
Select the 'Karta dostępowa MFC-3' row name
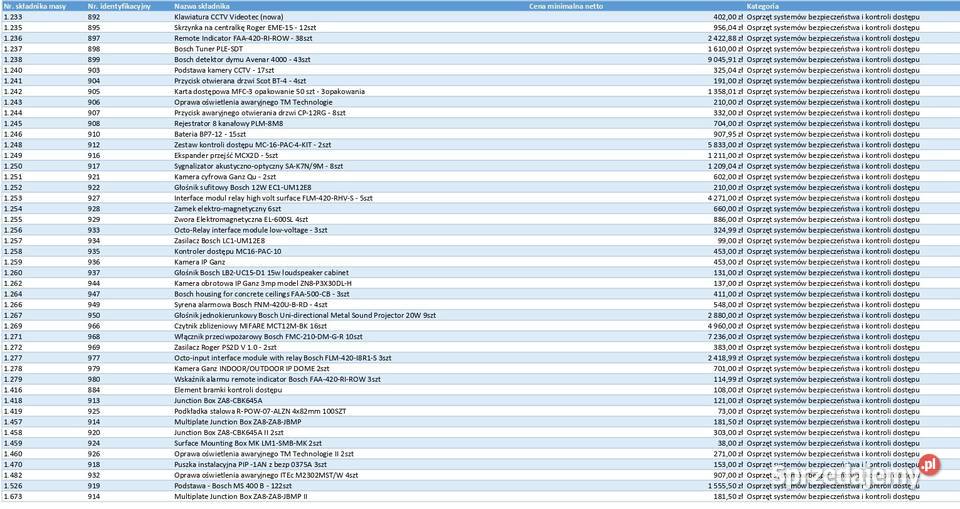pyautogui.click(x=269, y=91)
